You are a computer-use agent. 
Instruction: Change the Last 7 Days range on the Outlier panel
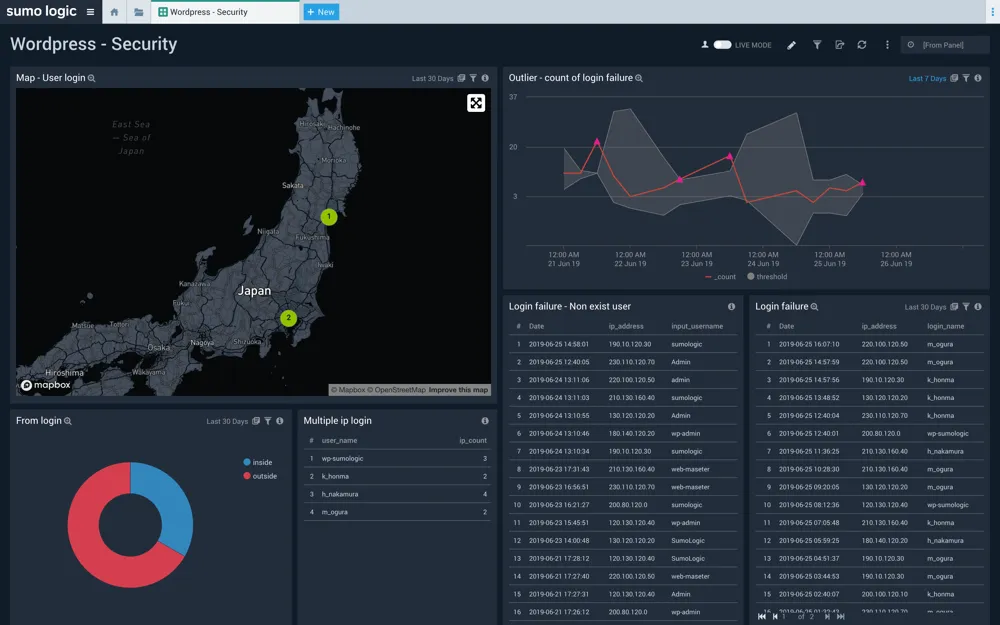(x=927, y=78)
